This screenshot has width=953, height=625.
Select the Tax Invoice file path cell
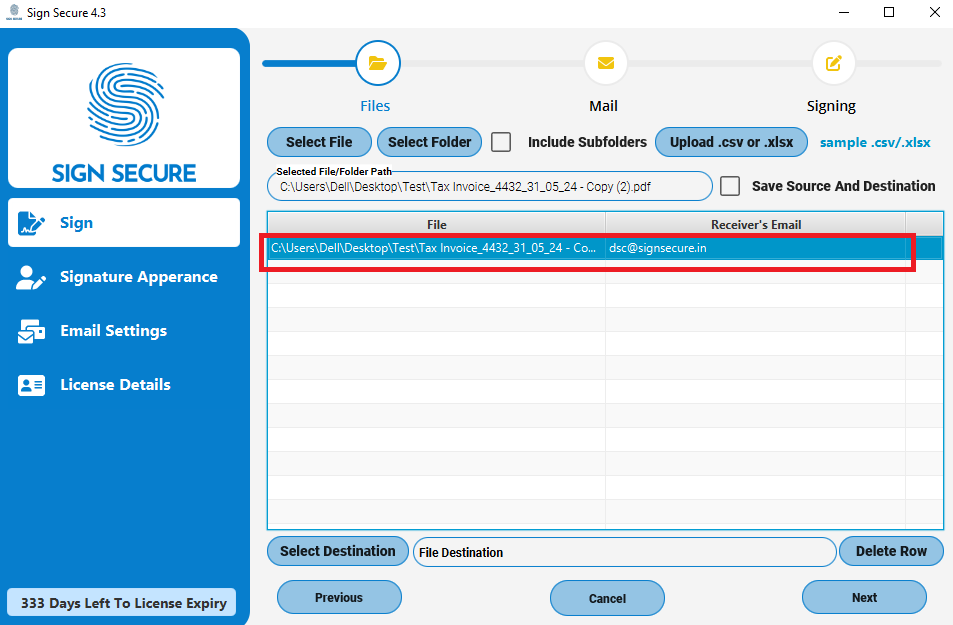click(436, 248)
